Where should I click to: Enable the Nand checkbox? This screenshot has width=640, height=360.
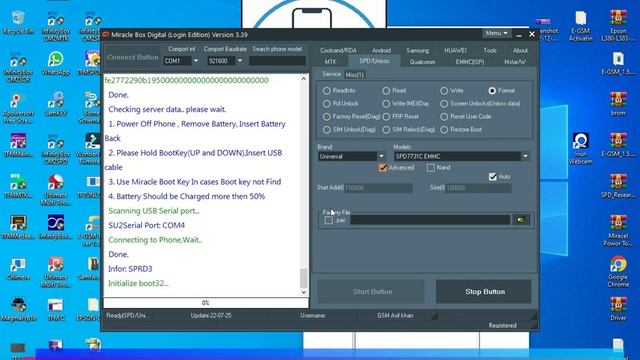point(430,168)
